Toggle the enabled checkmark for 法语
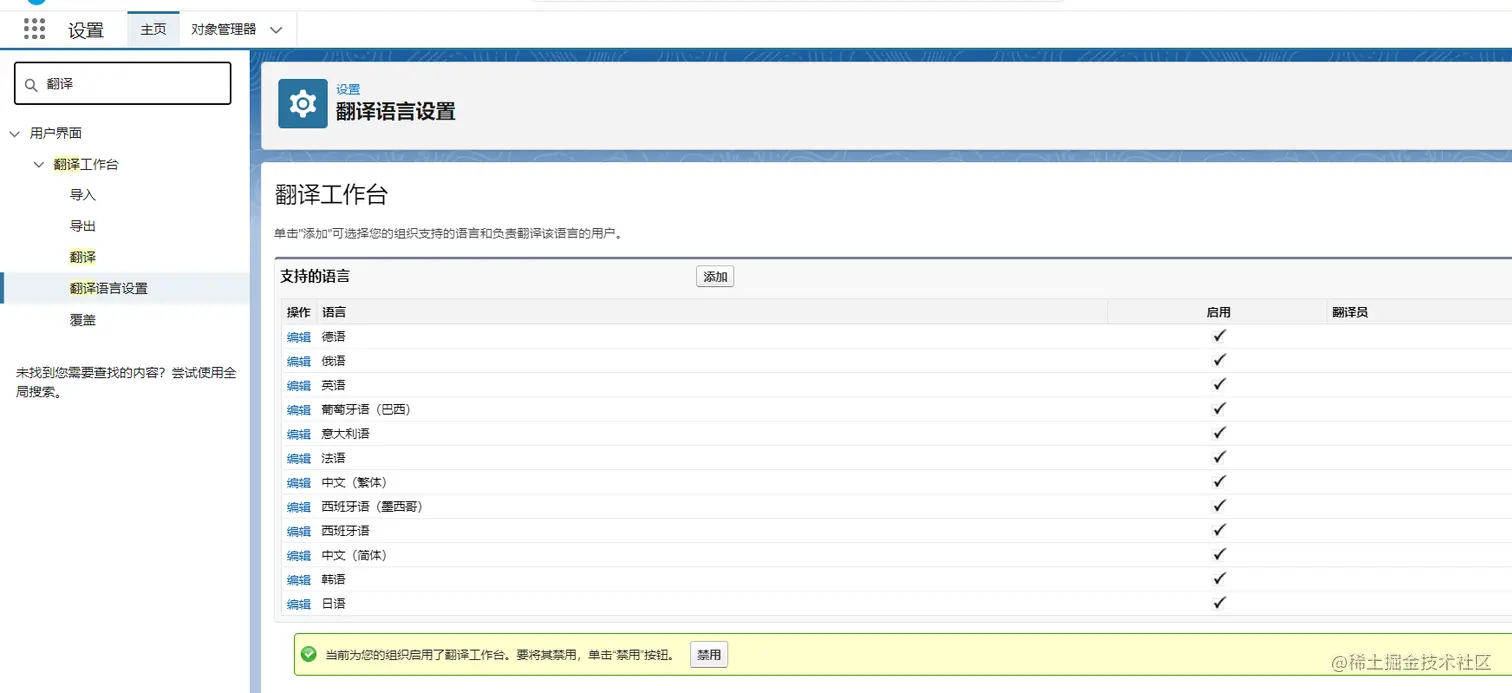The image size is (1512, 693). [1219, 457]
